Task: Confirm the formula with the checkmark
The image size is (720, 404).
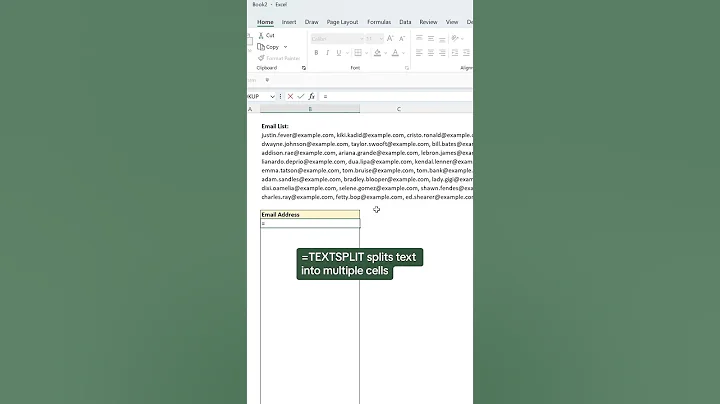Action: pos(301,96)
